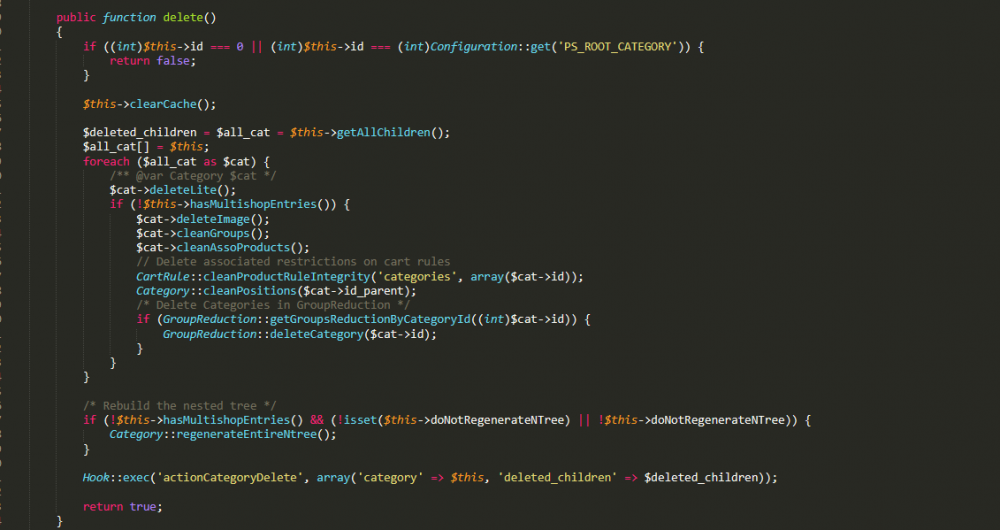Image resolution: width=1000 pixels, height=530 pixels.
Task: Click the @var Category $cat doc comment
Action: pos(193,176)
